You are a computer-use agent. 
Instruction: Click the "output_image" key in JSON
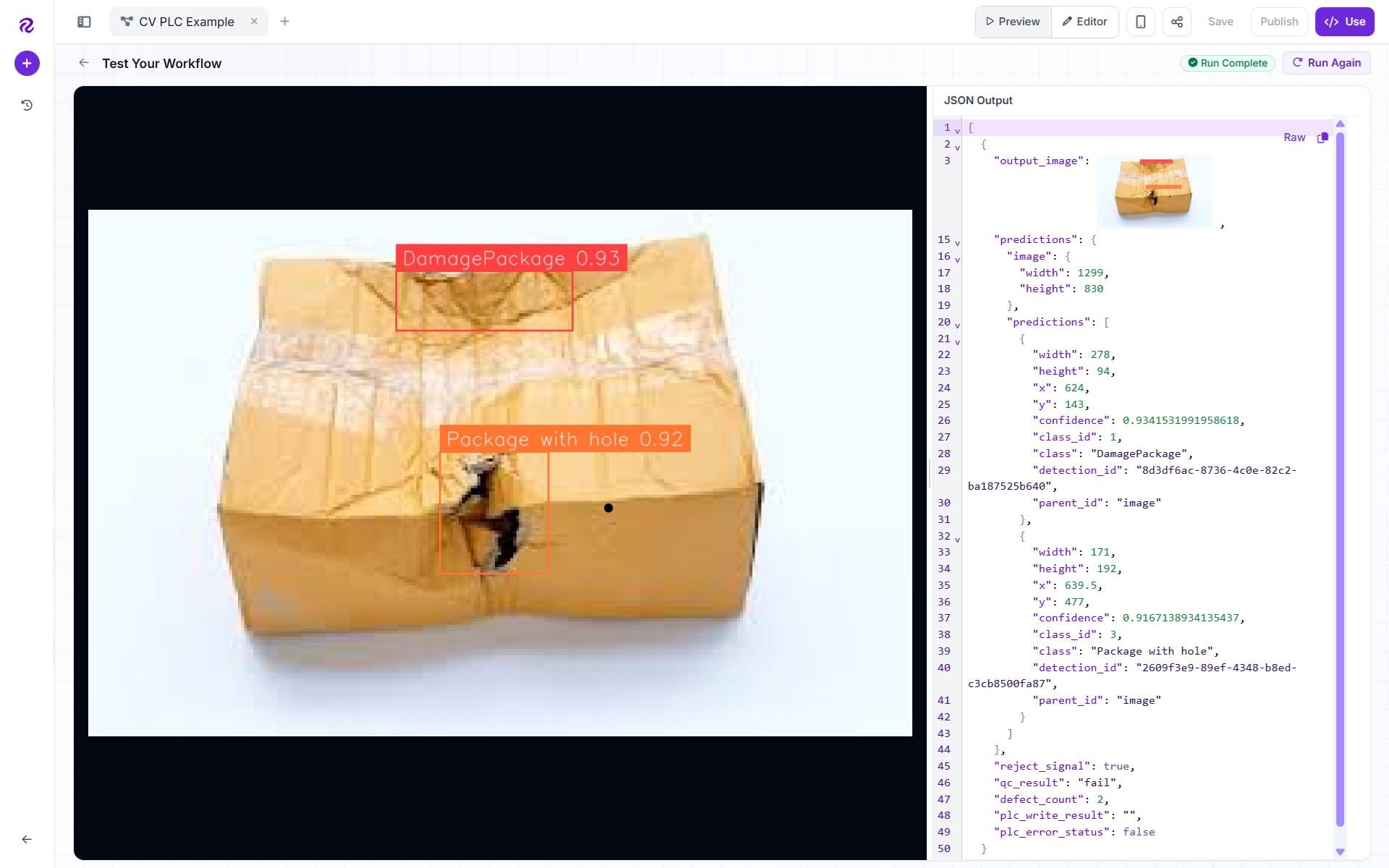point(1039,161)
